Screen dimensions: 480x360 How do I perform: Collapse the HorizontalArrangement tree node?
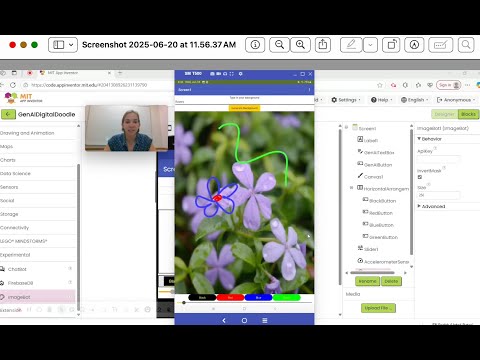351,188
